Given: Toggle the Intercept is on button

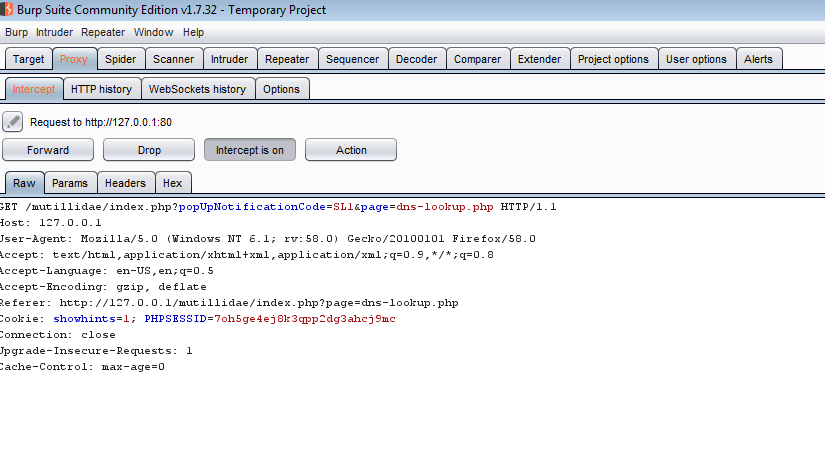Looking at the screenshot, I should point(250,150).
